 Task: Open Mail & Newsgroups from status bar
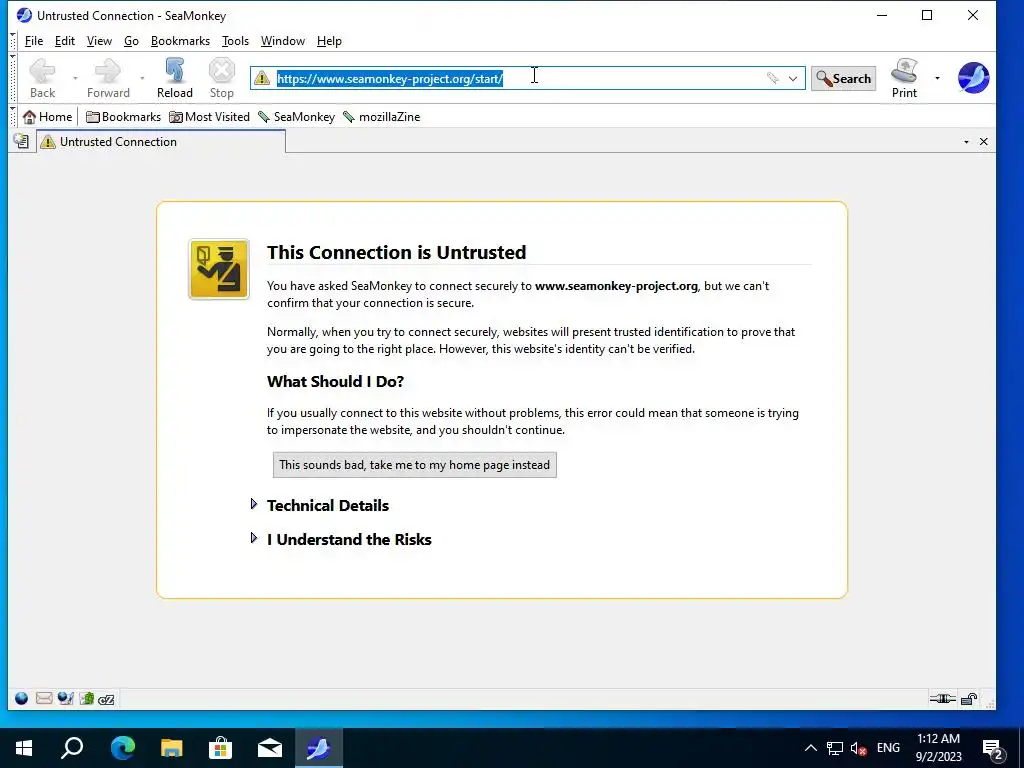pos(44,699)
